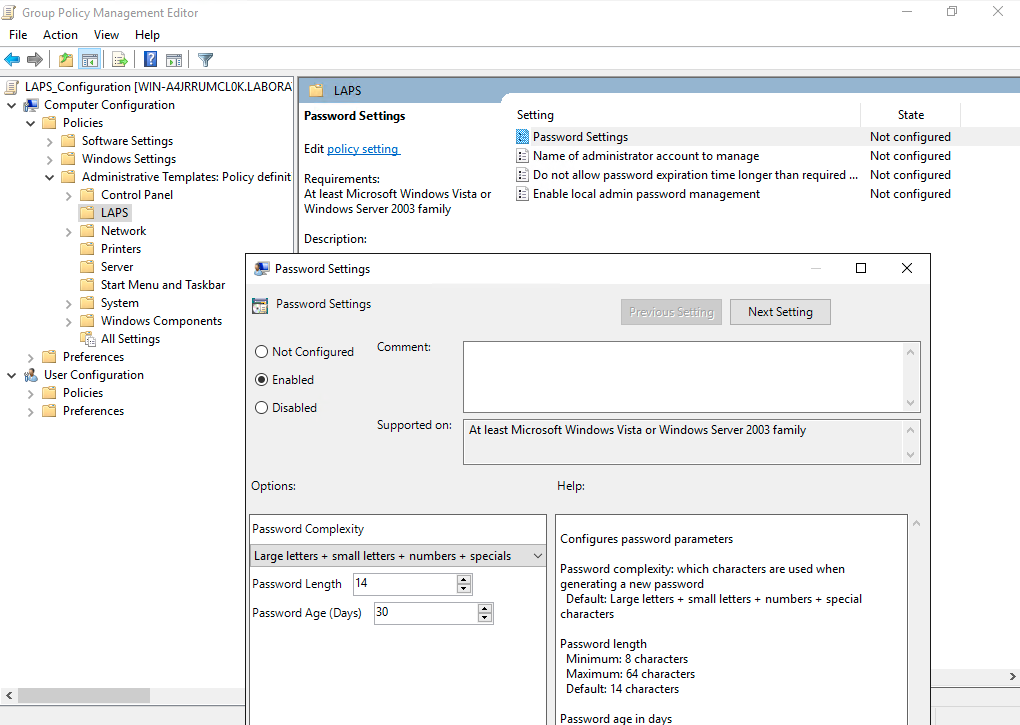1020x725 pixels.
Task: Collapse the Administrative Templates node
Action: pos(49,177)
